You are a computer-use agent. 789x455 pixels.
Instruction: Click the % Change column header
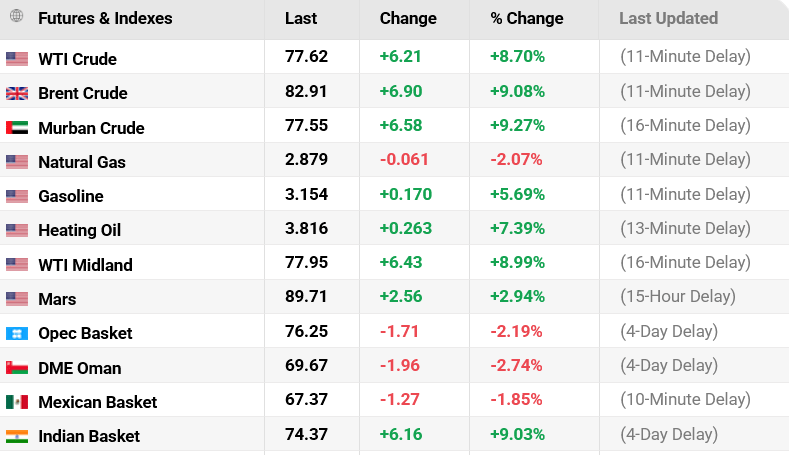click(527, 19)
